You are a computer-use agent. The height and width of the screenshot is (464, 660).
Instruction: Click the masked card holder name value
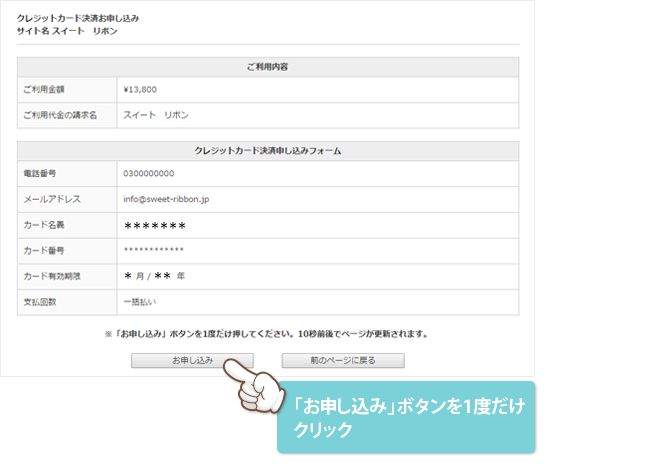(155, 226)
